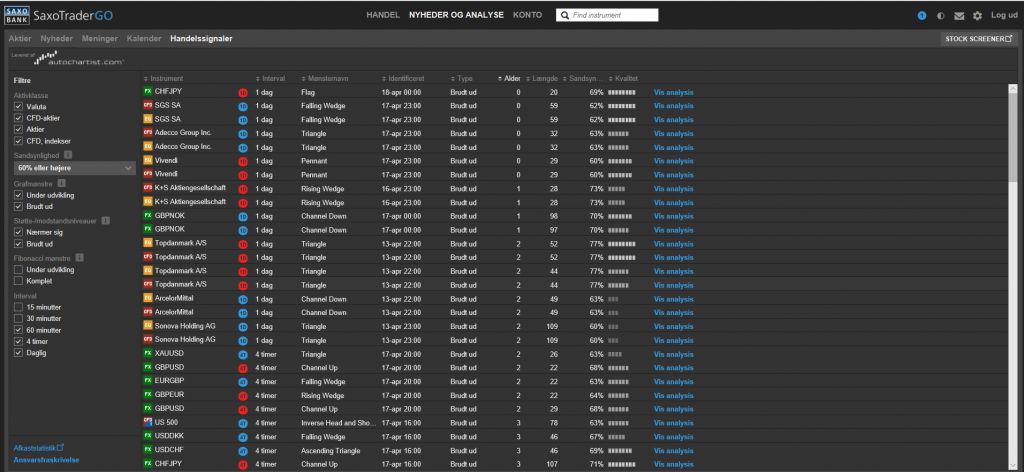The image size is (1024, 472).
Task: Uncheck the CFD-aktier checkbox
Action: tap(18, 118)
